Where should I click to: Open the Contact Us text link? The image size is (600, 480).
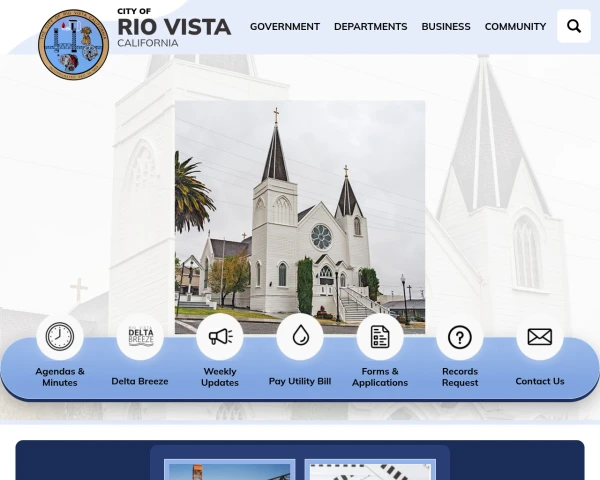(540, 381)
